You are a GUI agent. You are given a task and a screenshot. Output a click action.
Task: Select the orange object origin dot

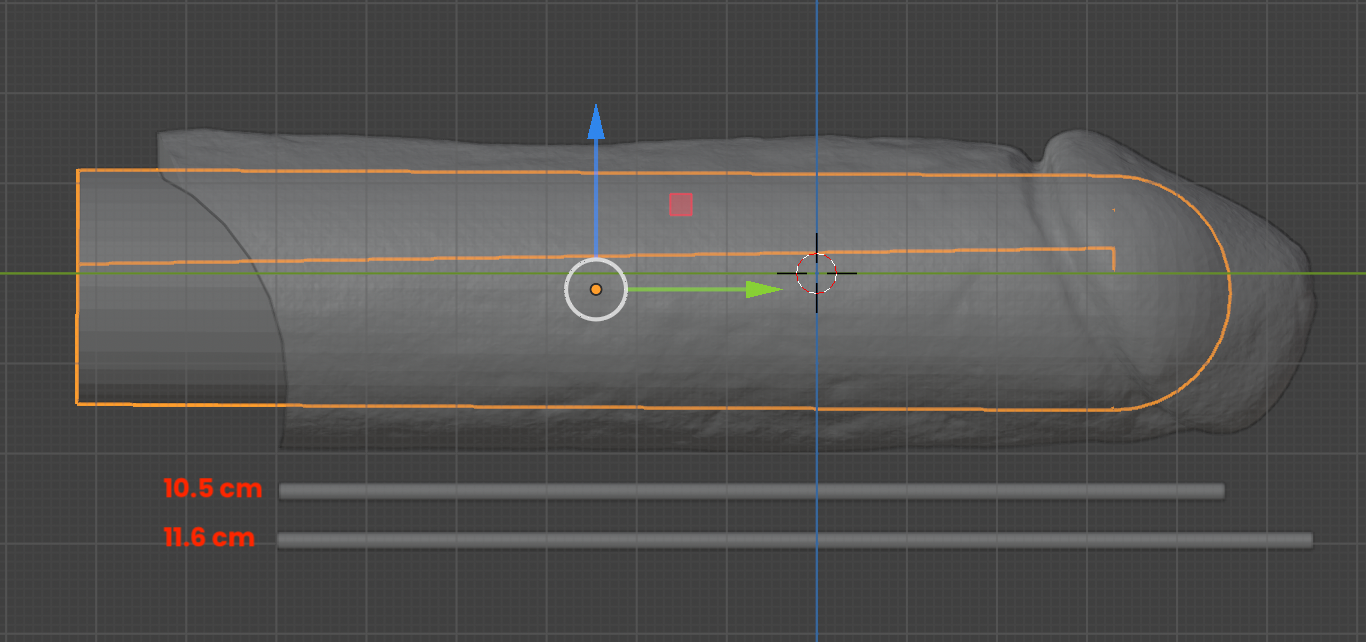[597, 289]
